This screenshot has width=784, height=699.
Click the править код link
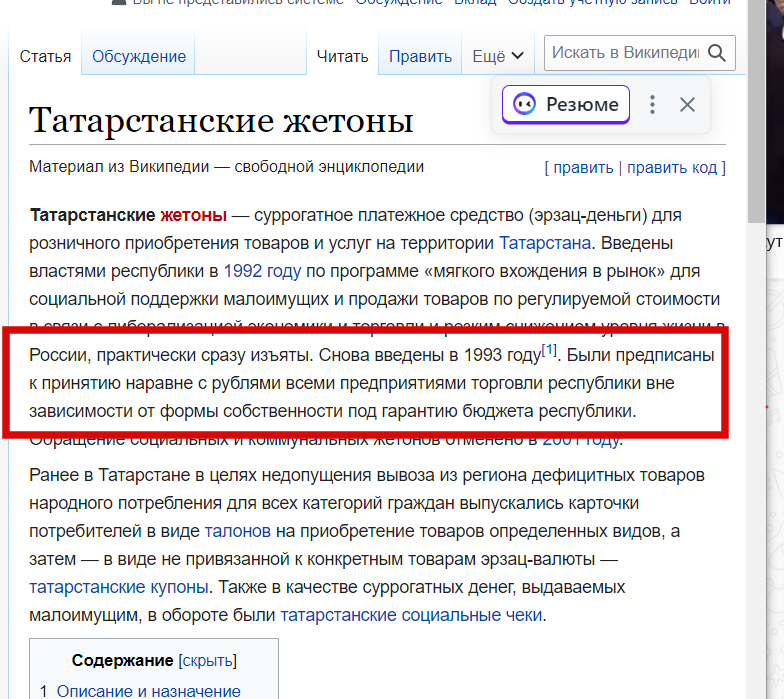coord(672,168)
